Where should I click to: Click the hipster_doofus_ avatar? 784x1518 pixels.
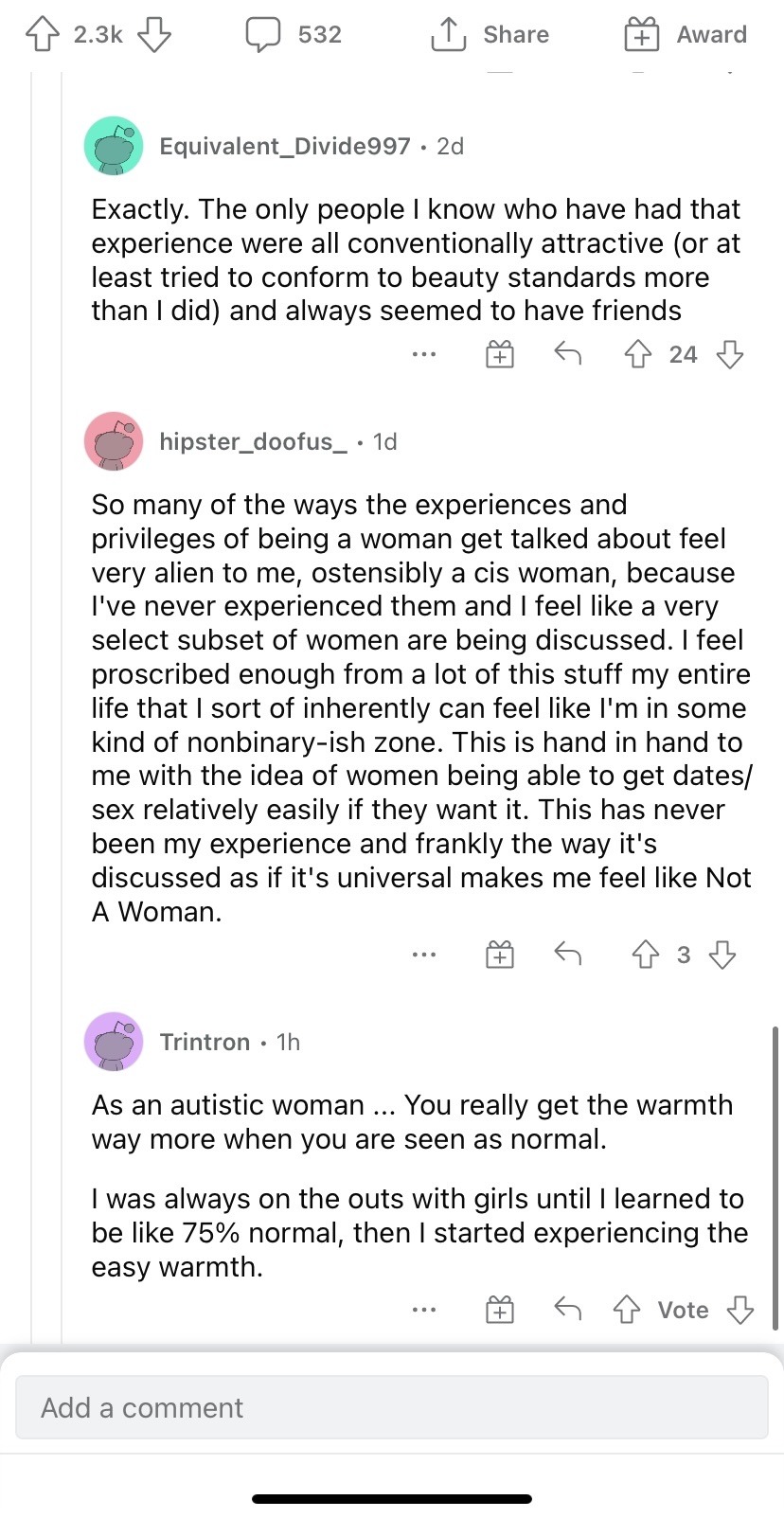(114, 441)
